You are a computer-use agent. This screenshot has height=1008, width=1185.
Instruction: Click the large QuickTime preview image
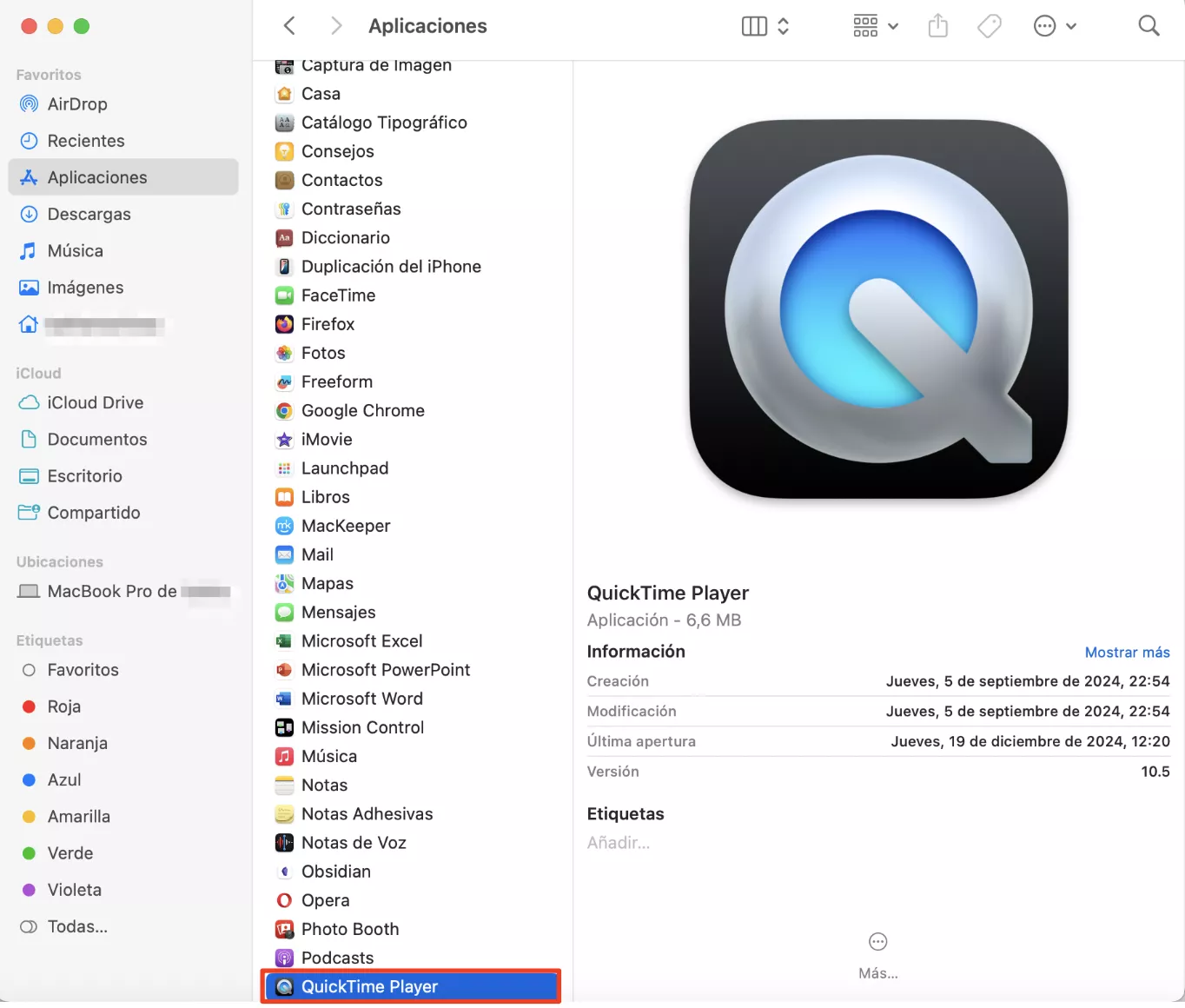877,309
